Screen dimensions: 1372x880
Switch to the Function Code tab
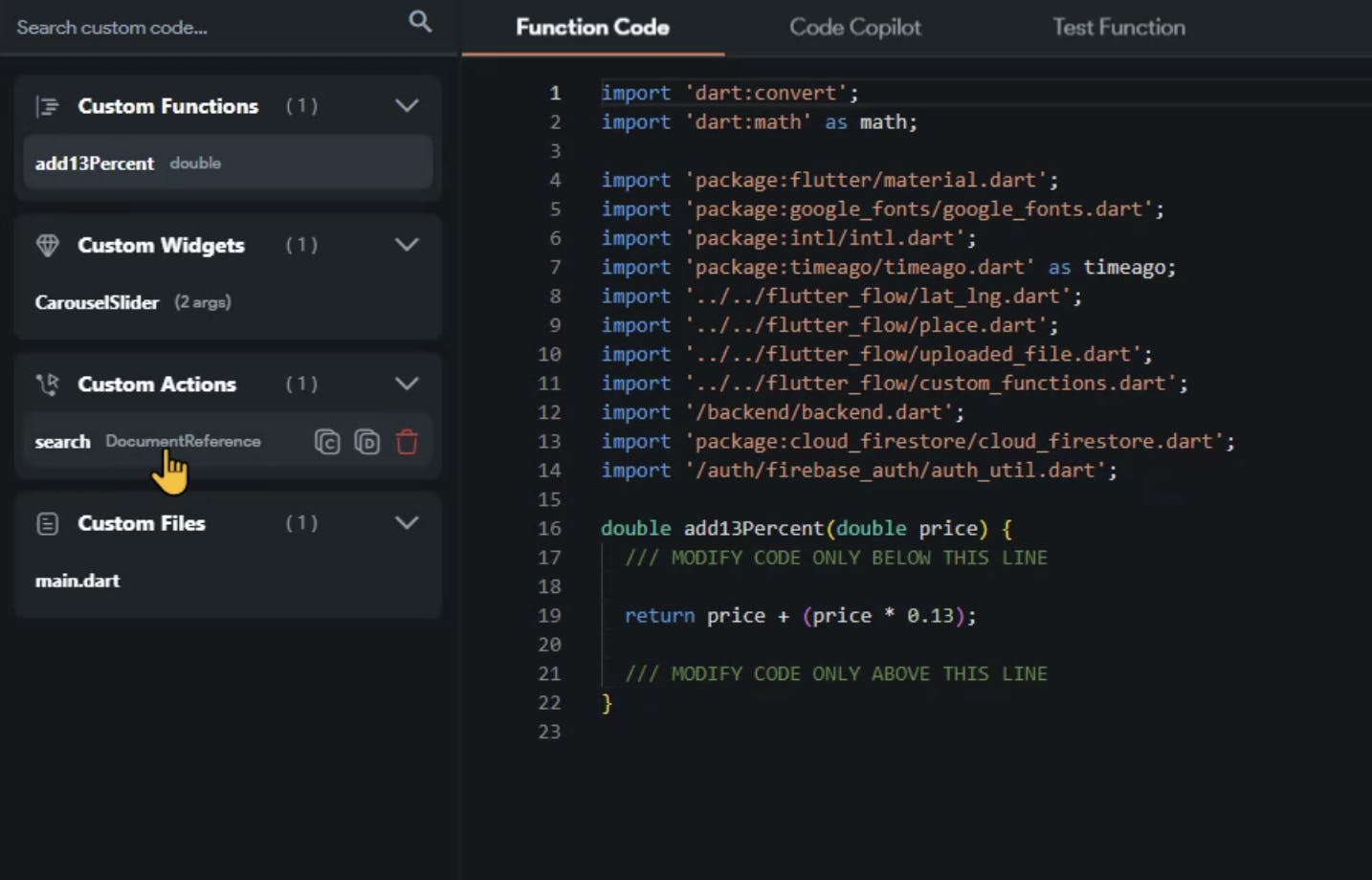[592, 27]
